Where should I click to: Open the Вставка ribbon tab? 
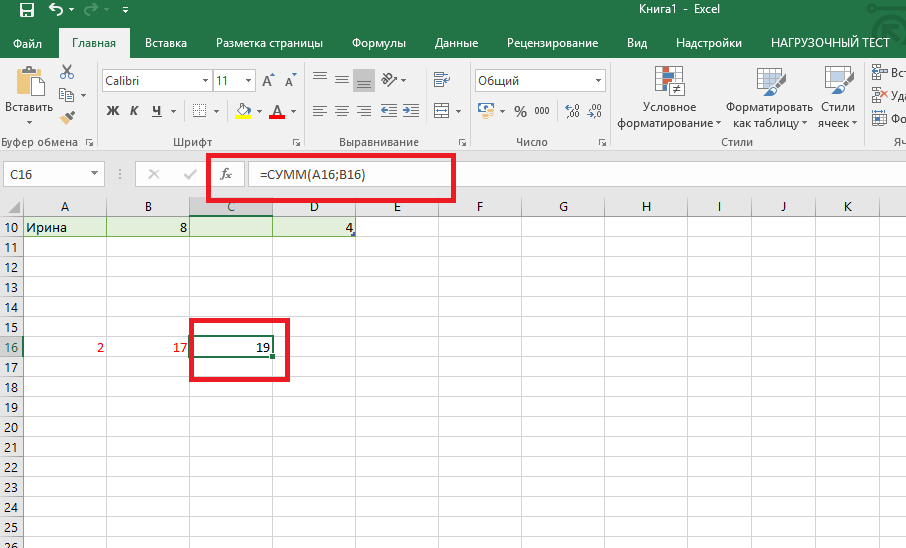tap(166, 43)
